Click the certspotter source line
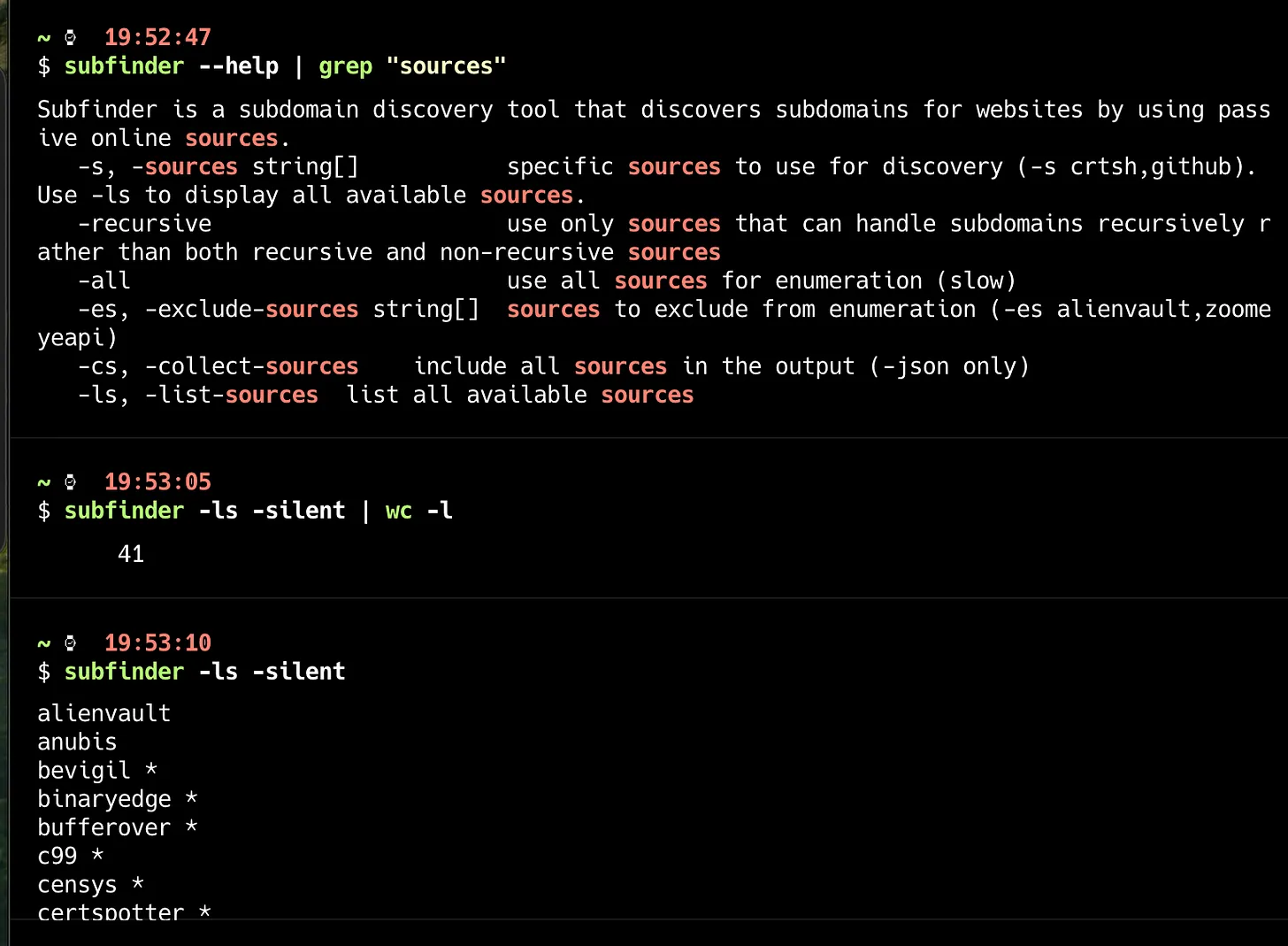The height and width of the screenshot is (946, 1288). 124,911
